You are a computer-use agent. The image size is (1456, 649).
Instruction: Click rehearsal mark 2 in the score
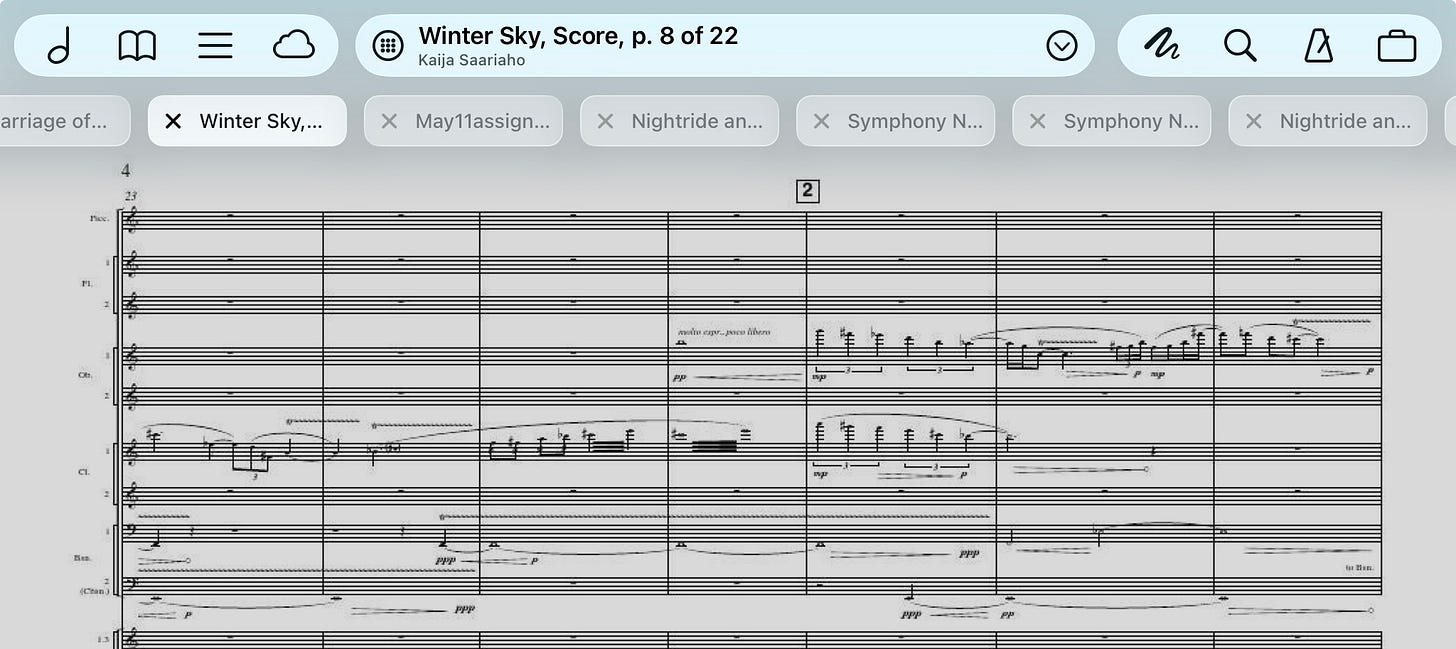(x=807, y=191)
